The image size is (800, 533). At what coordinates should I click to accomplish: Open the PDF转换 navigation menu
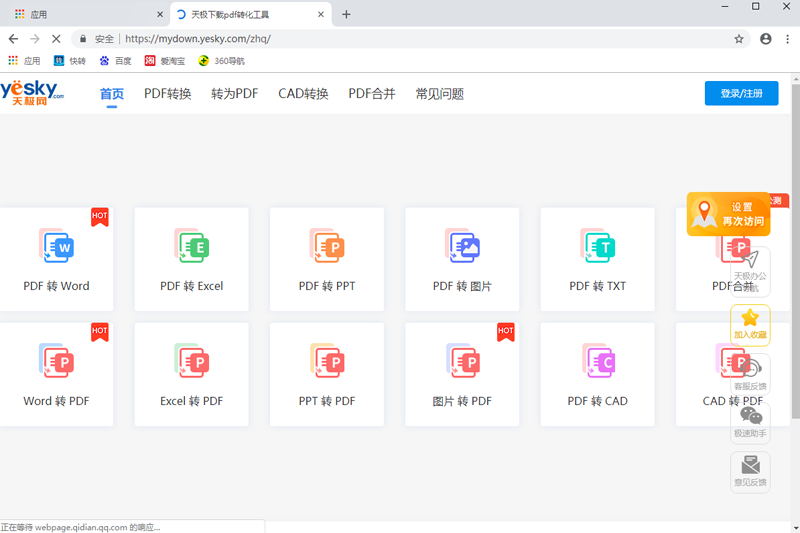pyautogui.click(x=167, y=94)
